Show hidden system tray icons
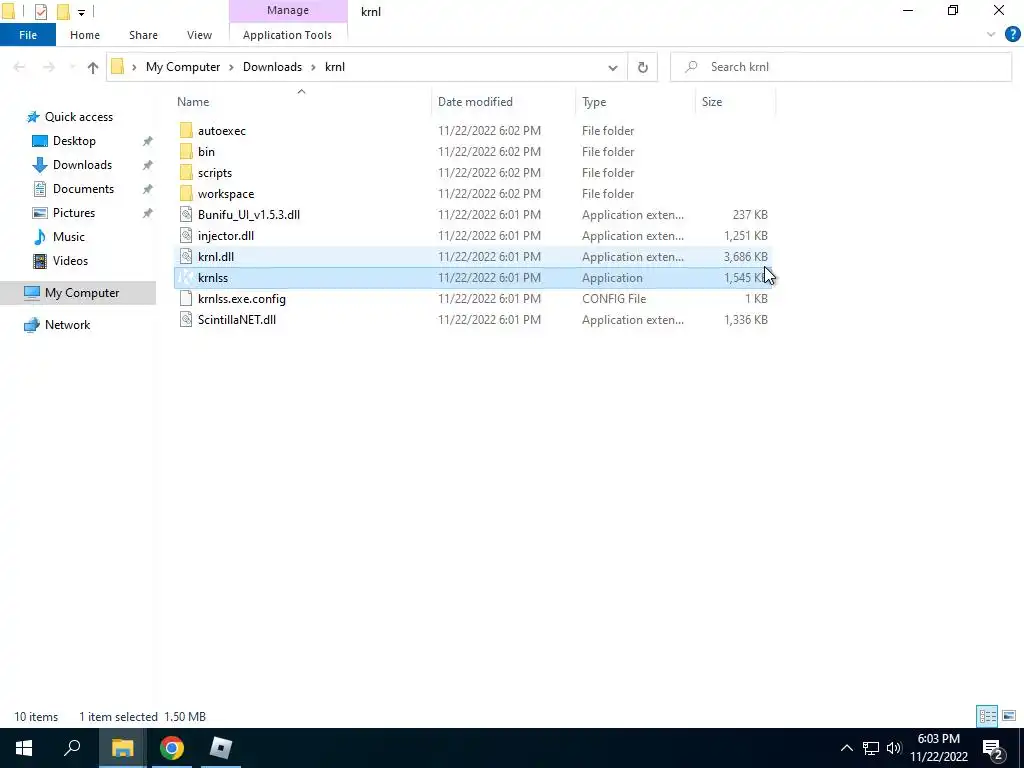The height and width of the screenshot is (768, 1024). [x=846, y=748]
